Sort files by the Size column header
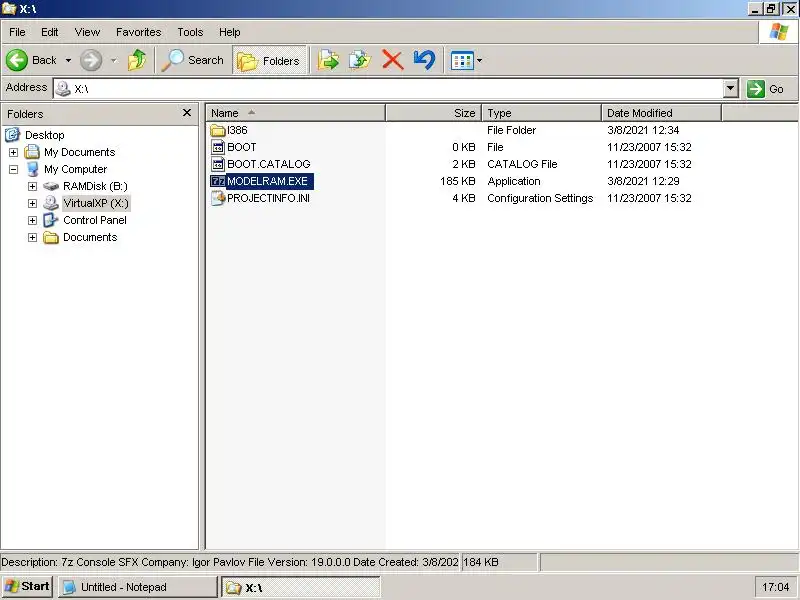Screen dimensions: 800x600 (x=434, y=113)
